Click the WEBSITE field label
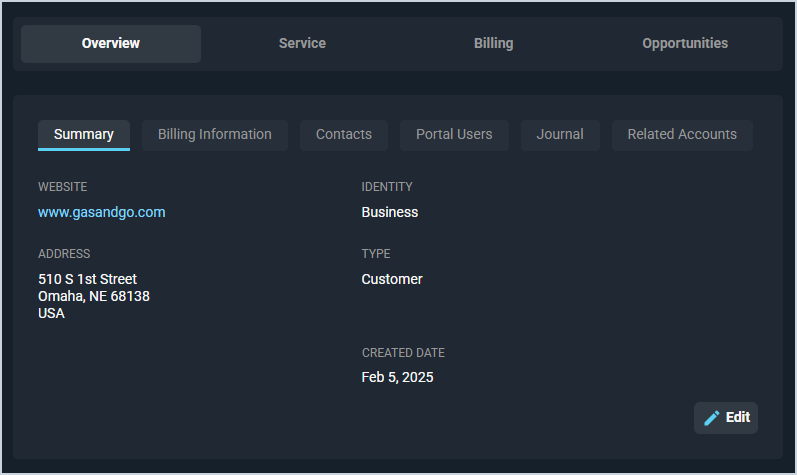Image resolution: width=797 pixels, height=475 pixels. pyautogui.click(x=62, y=187)
